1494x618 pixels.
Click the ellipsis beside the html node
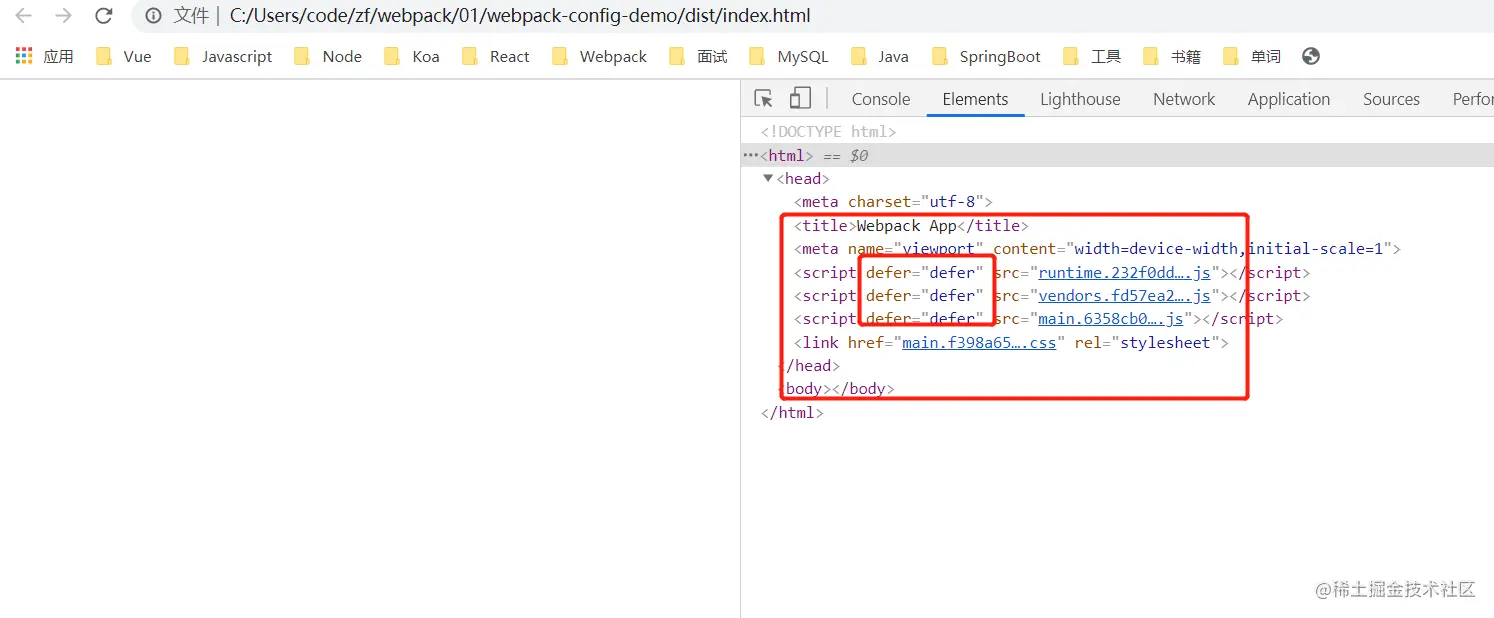click(750, 155)
